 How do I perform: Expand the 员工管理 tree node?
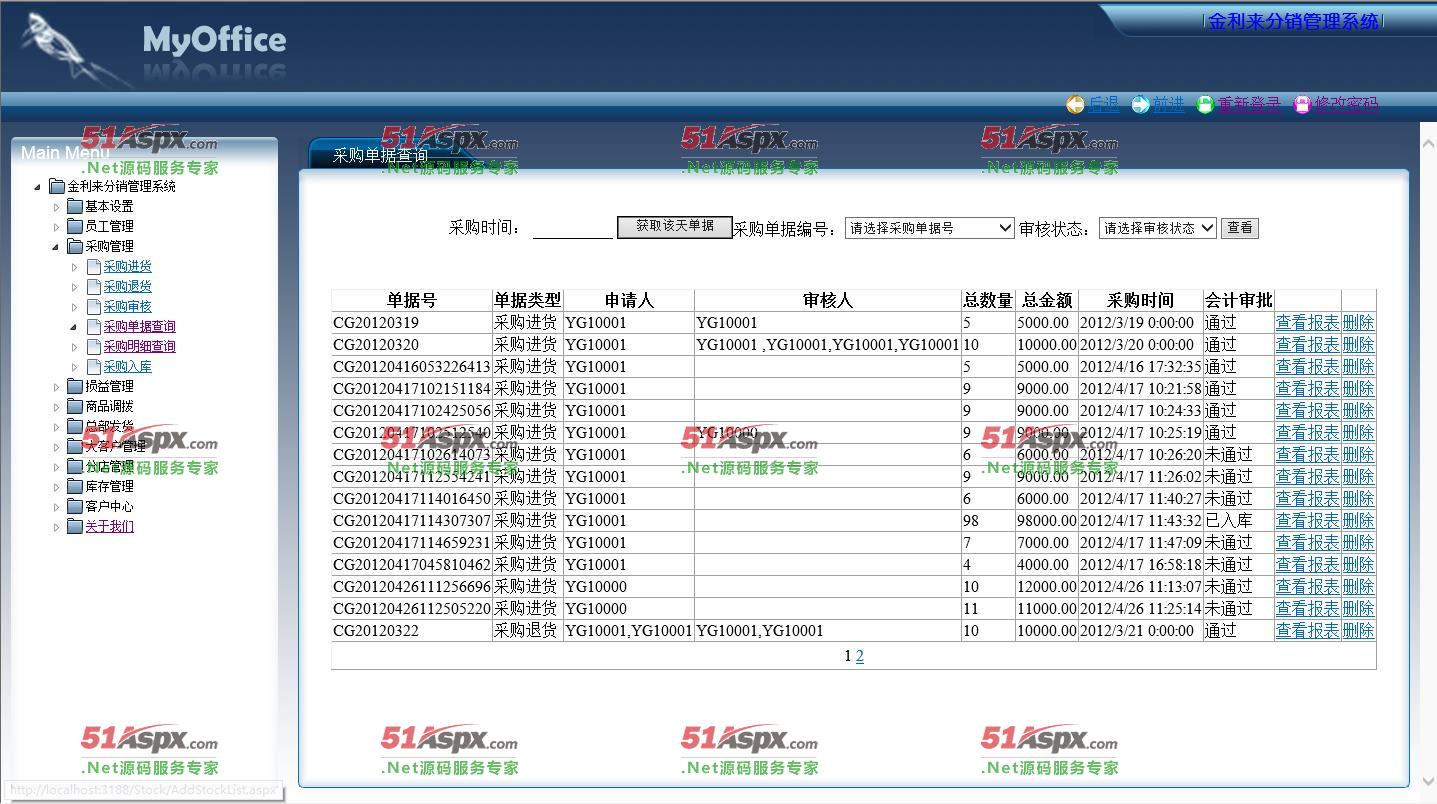(57, 227)
